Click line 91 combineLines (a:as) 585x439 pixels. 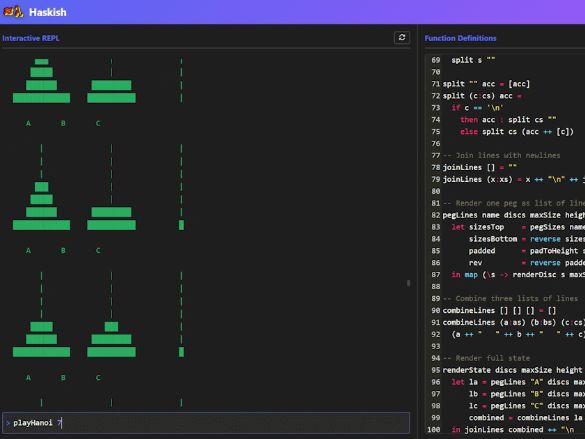[514, 323]
